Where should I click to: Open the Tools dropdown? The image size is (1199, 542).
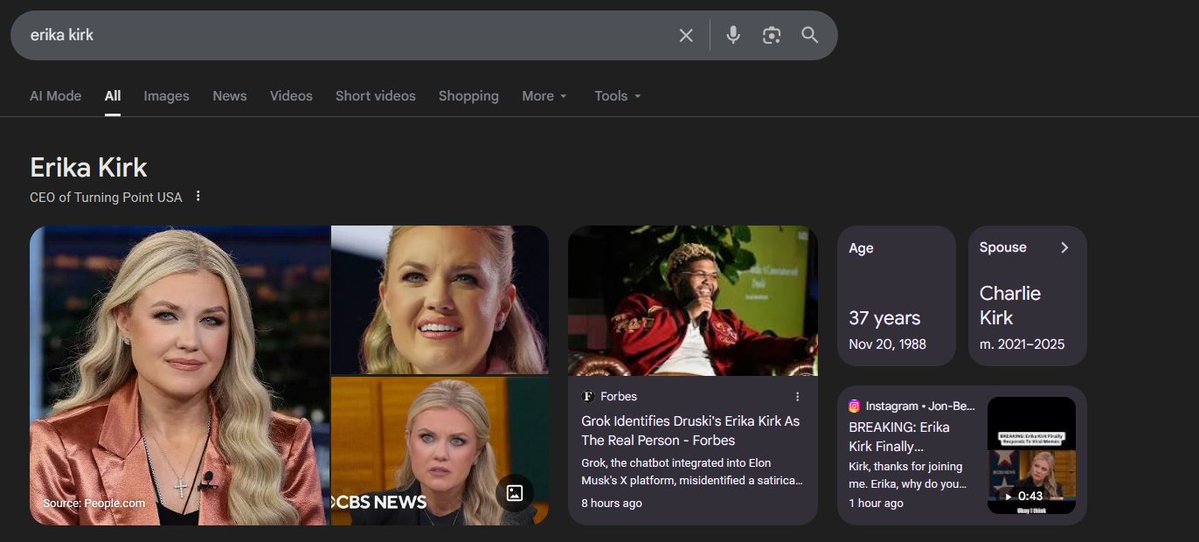(618, 96)
